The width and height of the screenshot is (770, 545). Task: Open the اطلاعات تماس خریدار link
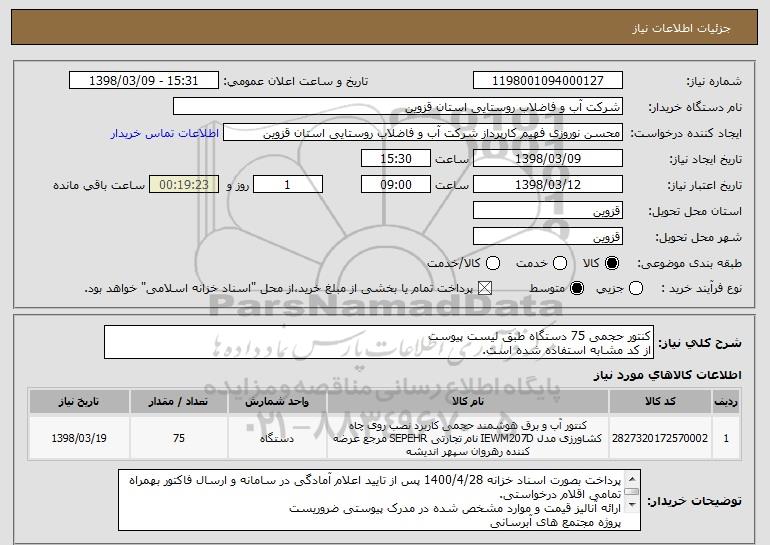coord(165,134)
